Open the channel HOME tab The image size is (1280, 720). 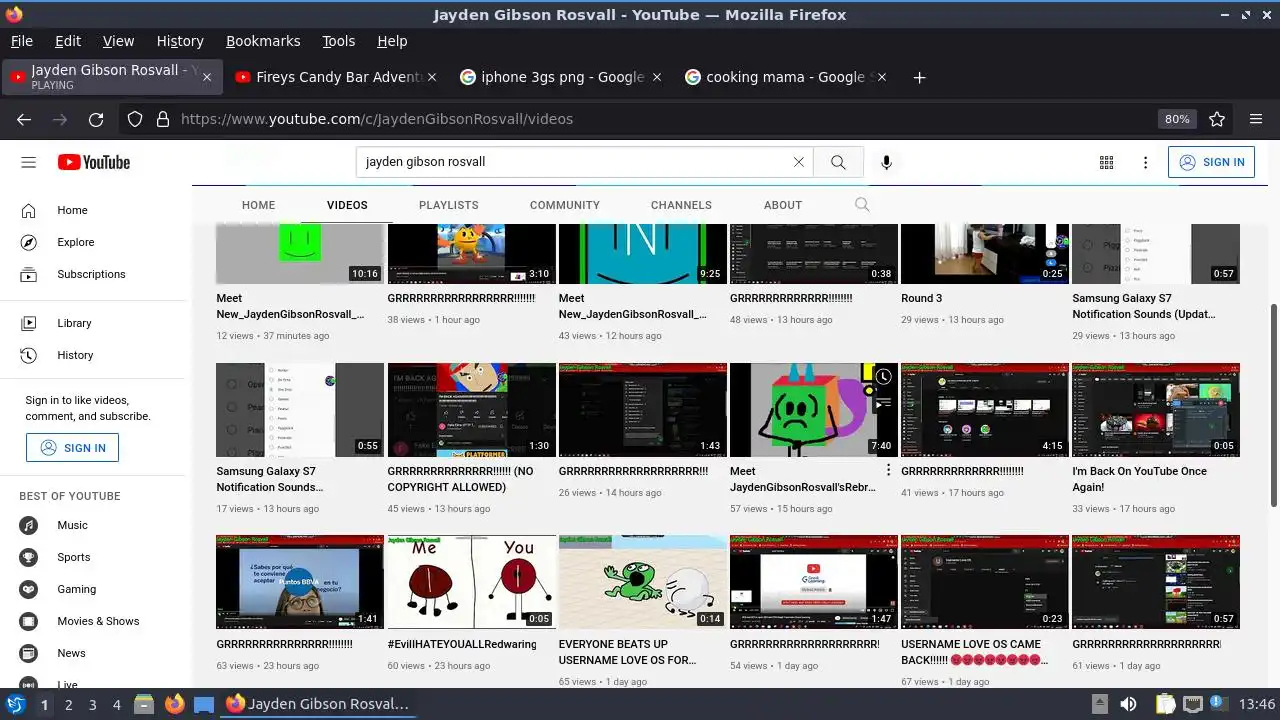pyautogui.click(x=258, y=205)
